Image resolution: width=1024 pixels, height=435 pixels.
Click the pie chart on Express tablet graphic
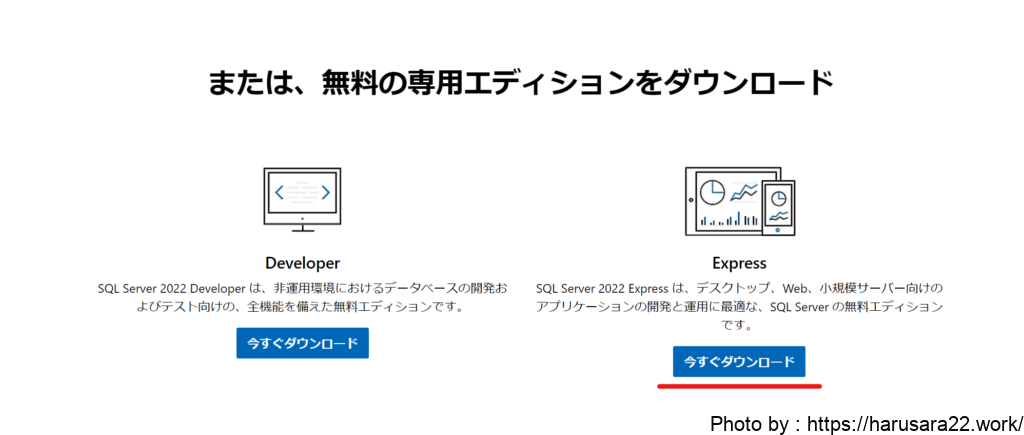[x=712, y=190]
